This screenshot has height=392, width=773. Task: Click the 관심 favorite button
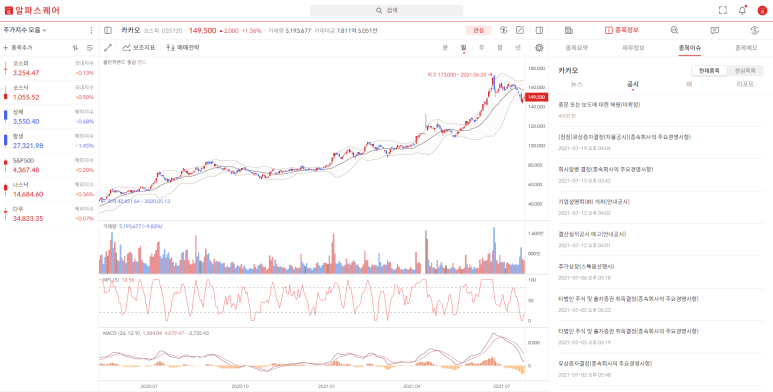478,31
